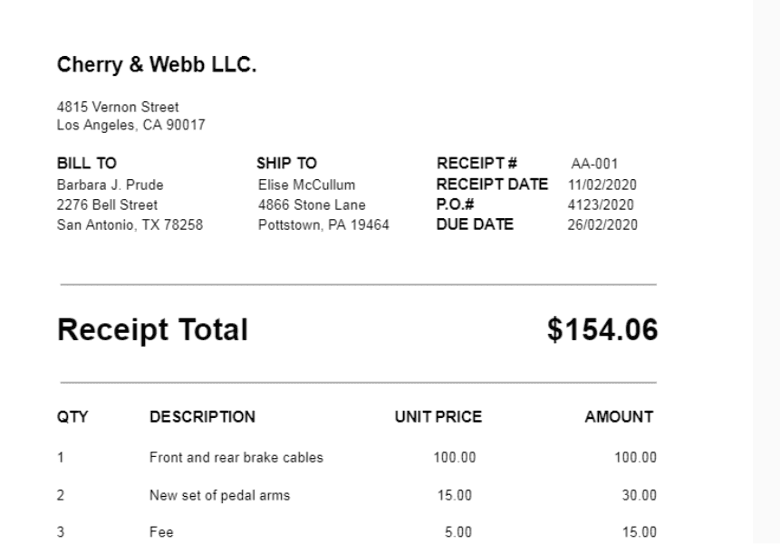Click the San Antonio, TX 78258 address
This screenshot has width=780, height=545.
point(130,225)
